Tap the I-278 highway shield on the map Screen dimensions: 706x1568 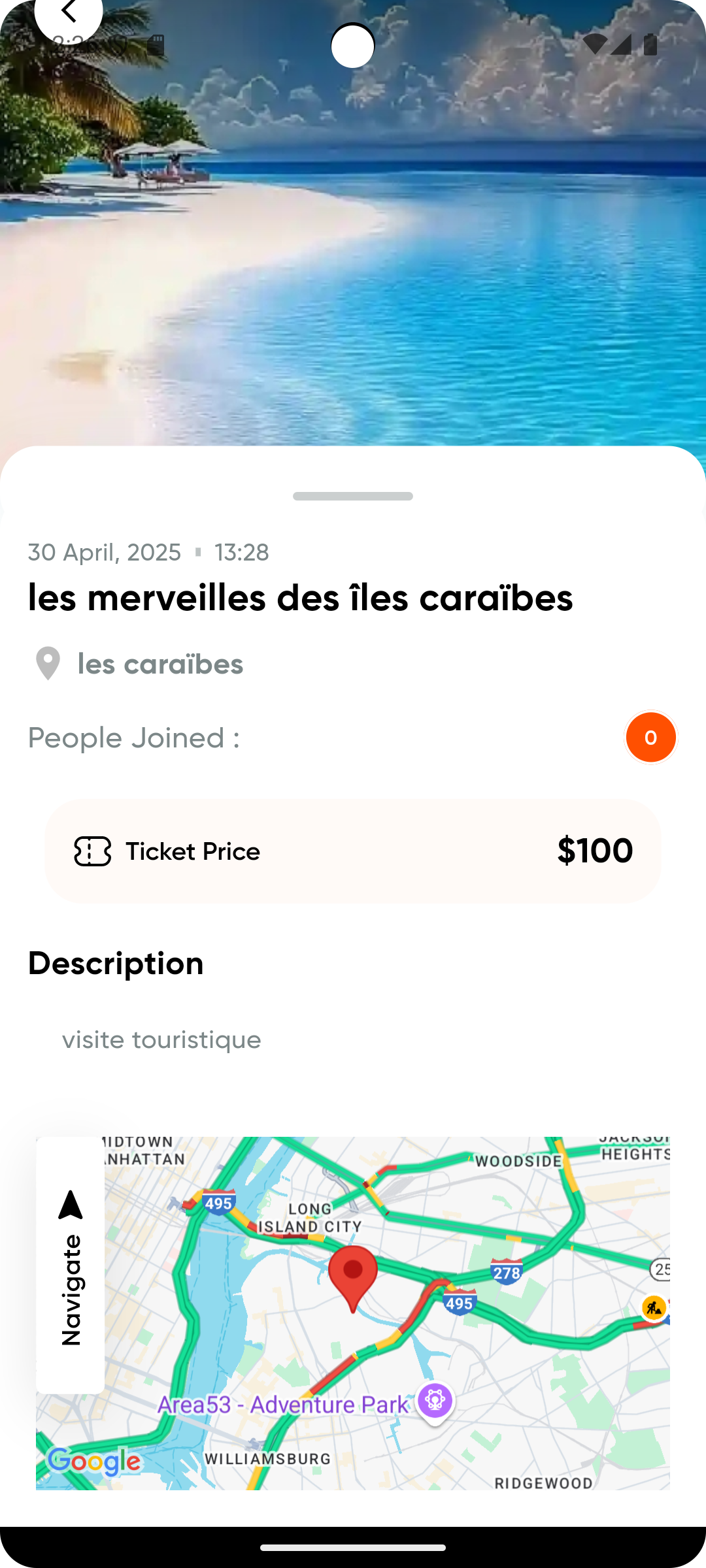[507, 1272]
